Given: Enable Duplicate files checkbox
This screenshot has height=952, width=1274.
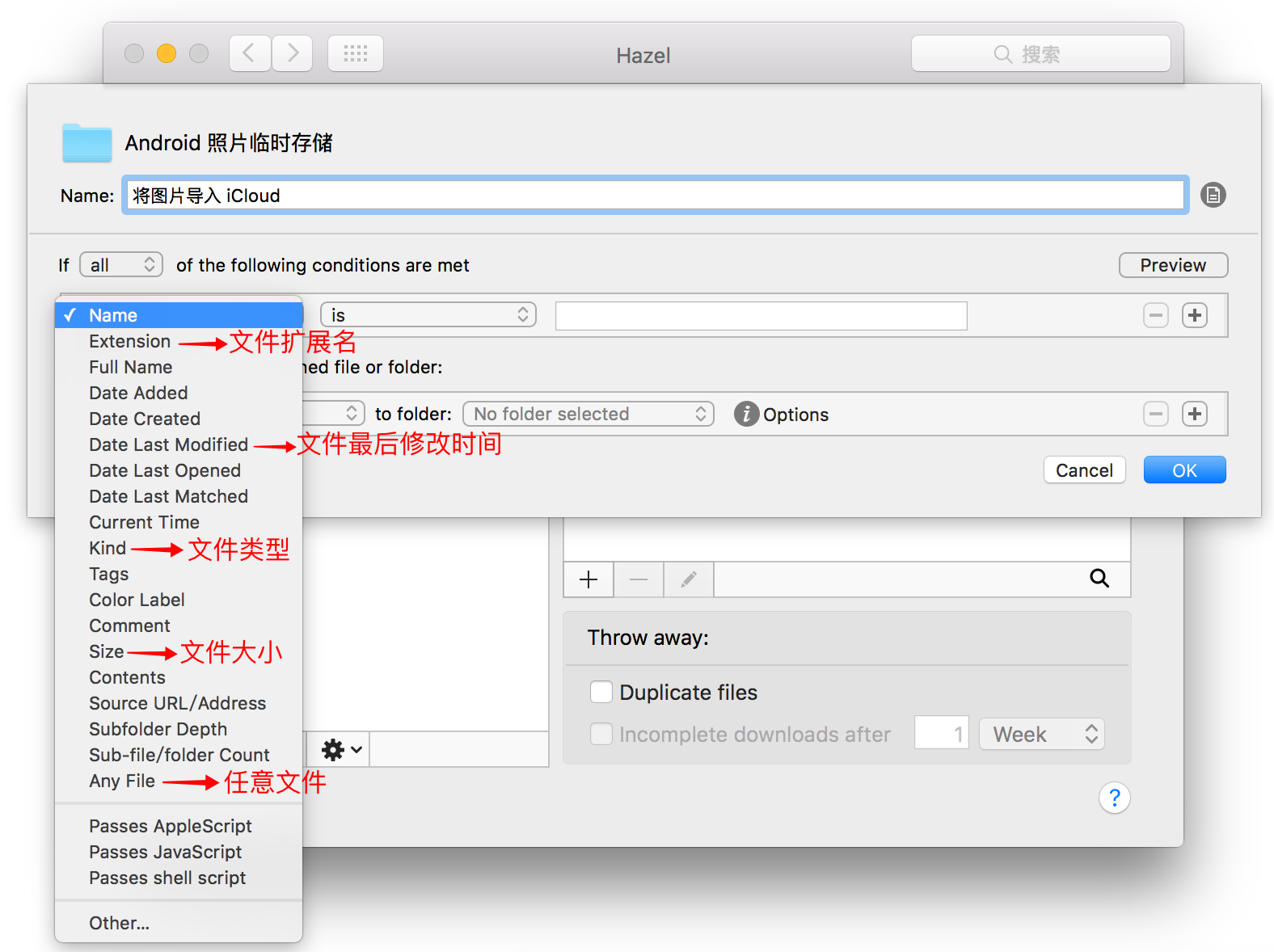Looking at the screenshot, I should 601,693.
